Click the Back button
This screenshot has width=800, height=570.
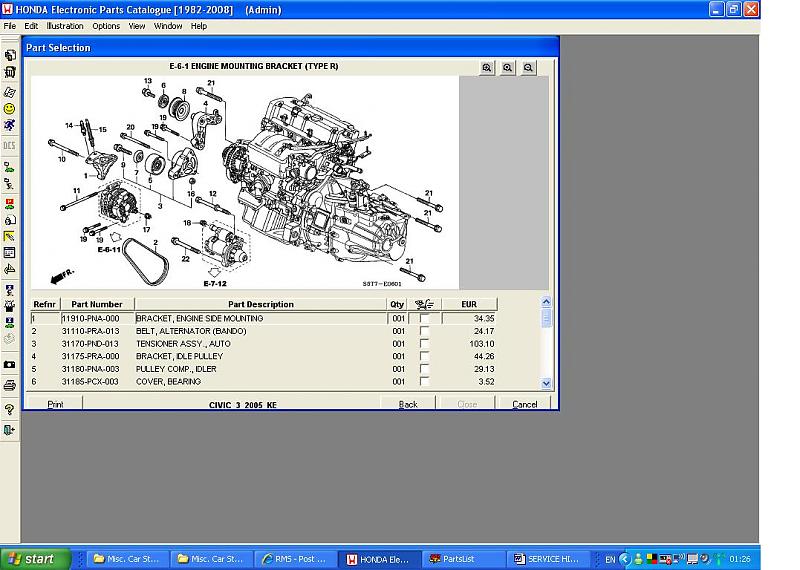[x=408, y=404]
